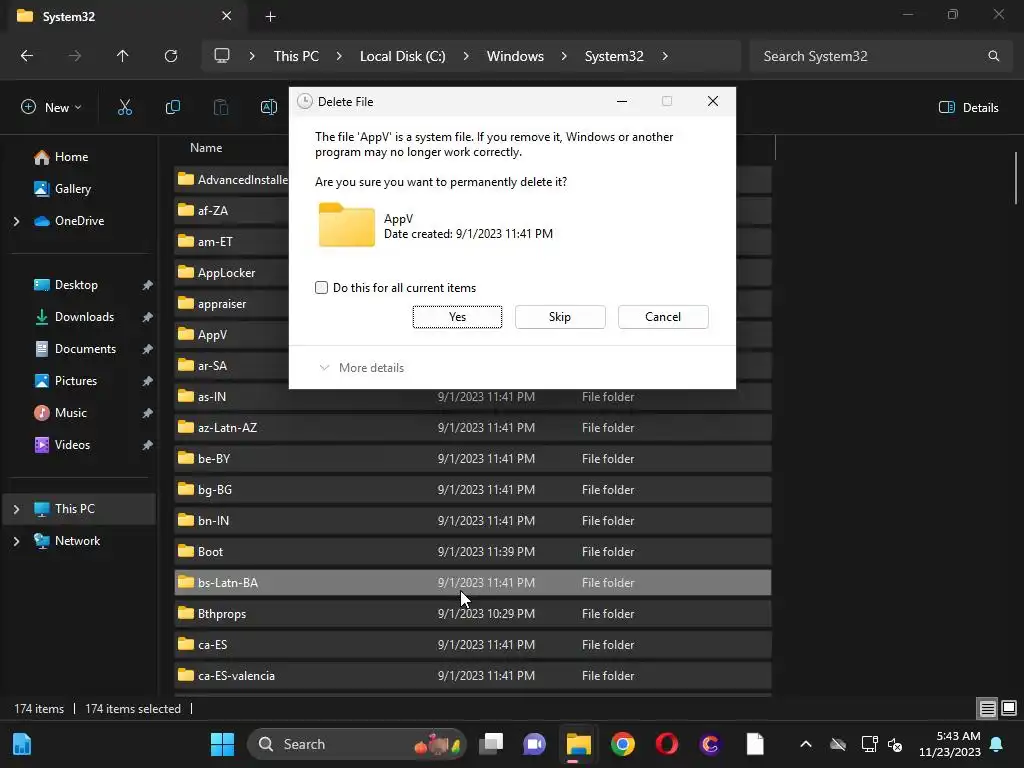Open Google Chrome from the taskbar
Image resolution: width=1024 pixels, height=768 pixels.
[623, 744]
